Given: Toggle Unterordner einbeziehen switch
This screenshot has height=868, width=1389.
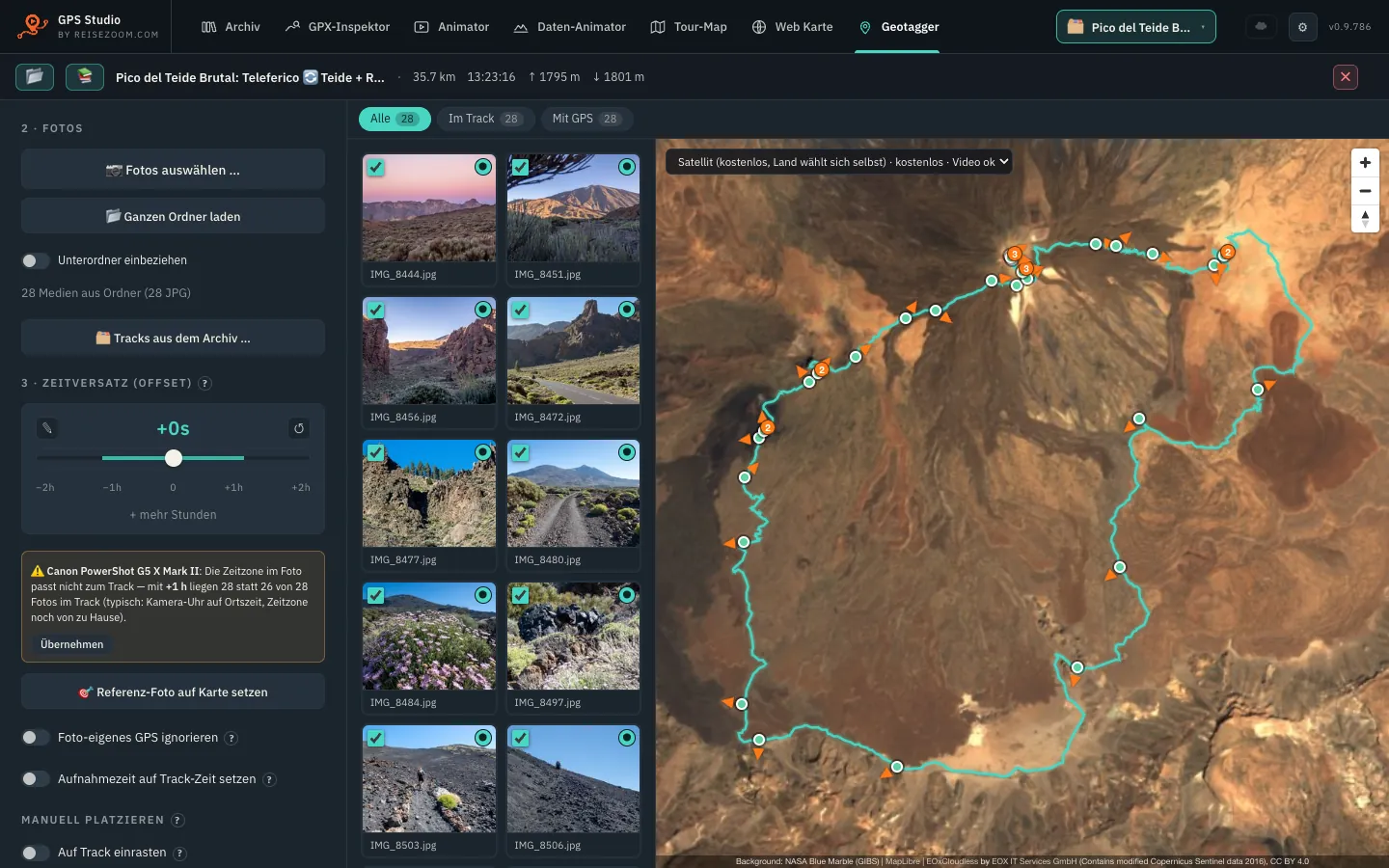Looking at the screenshot, I should click(35, 260).
